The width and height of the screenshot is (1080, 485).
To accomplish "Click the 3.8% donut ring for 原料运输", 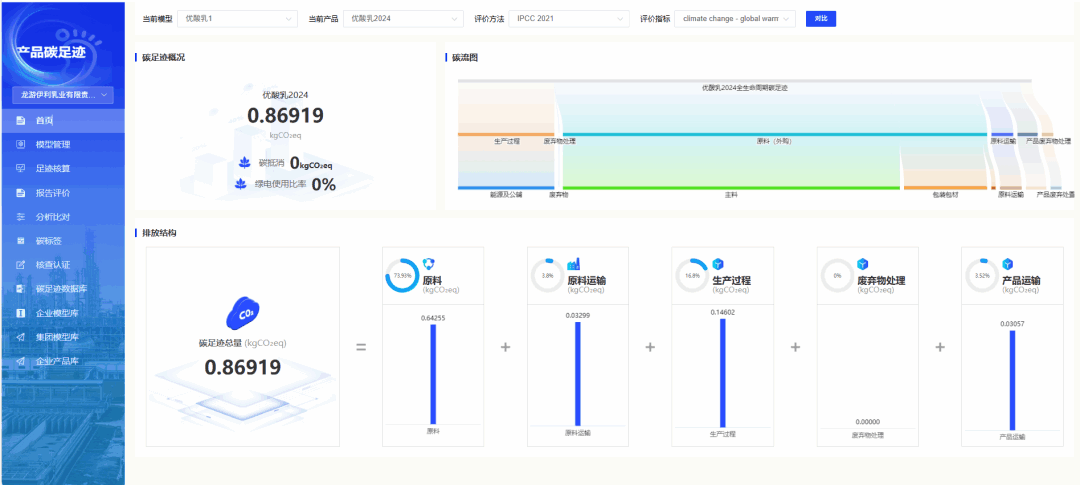I will point(548,276).
